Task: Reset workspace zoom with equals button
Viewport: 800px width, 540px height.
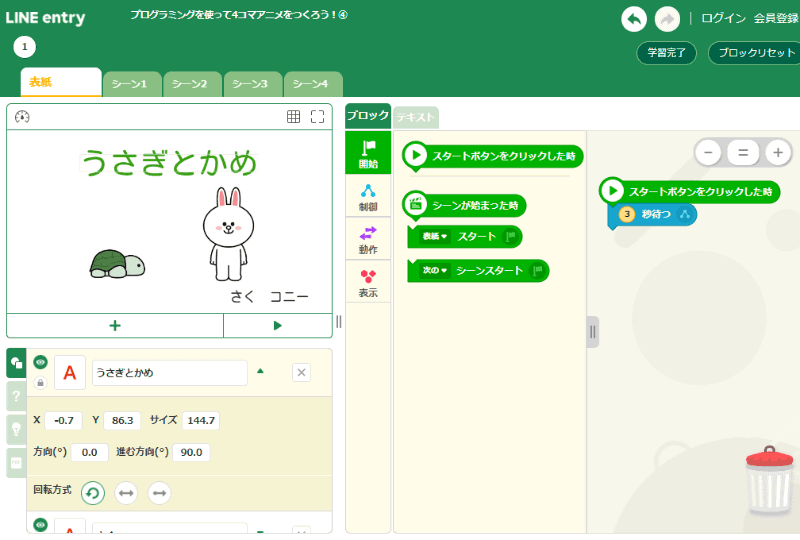Action: point(743,152)
